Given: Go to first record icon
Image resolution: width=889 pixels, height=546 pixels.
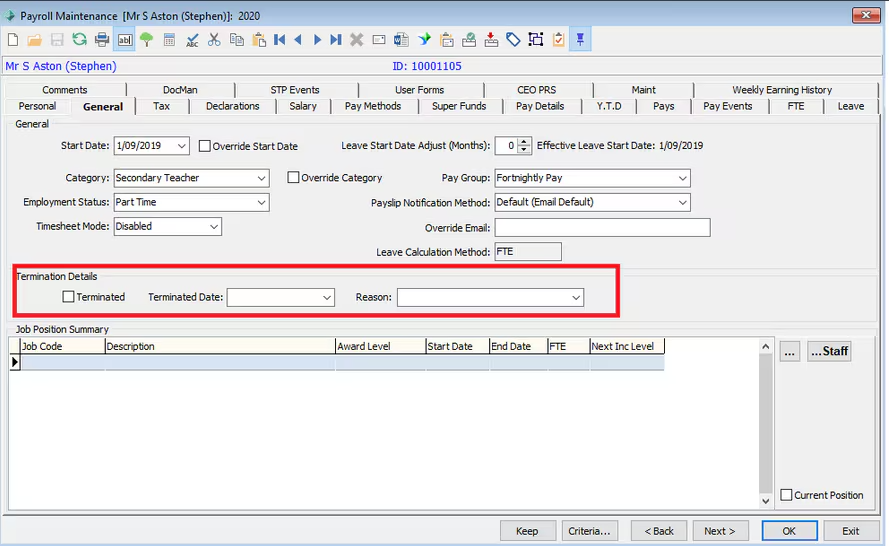Looking at the screenshot, I should (x=280, y=40).
